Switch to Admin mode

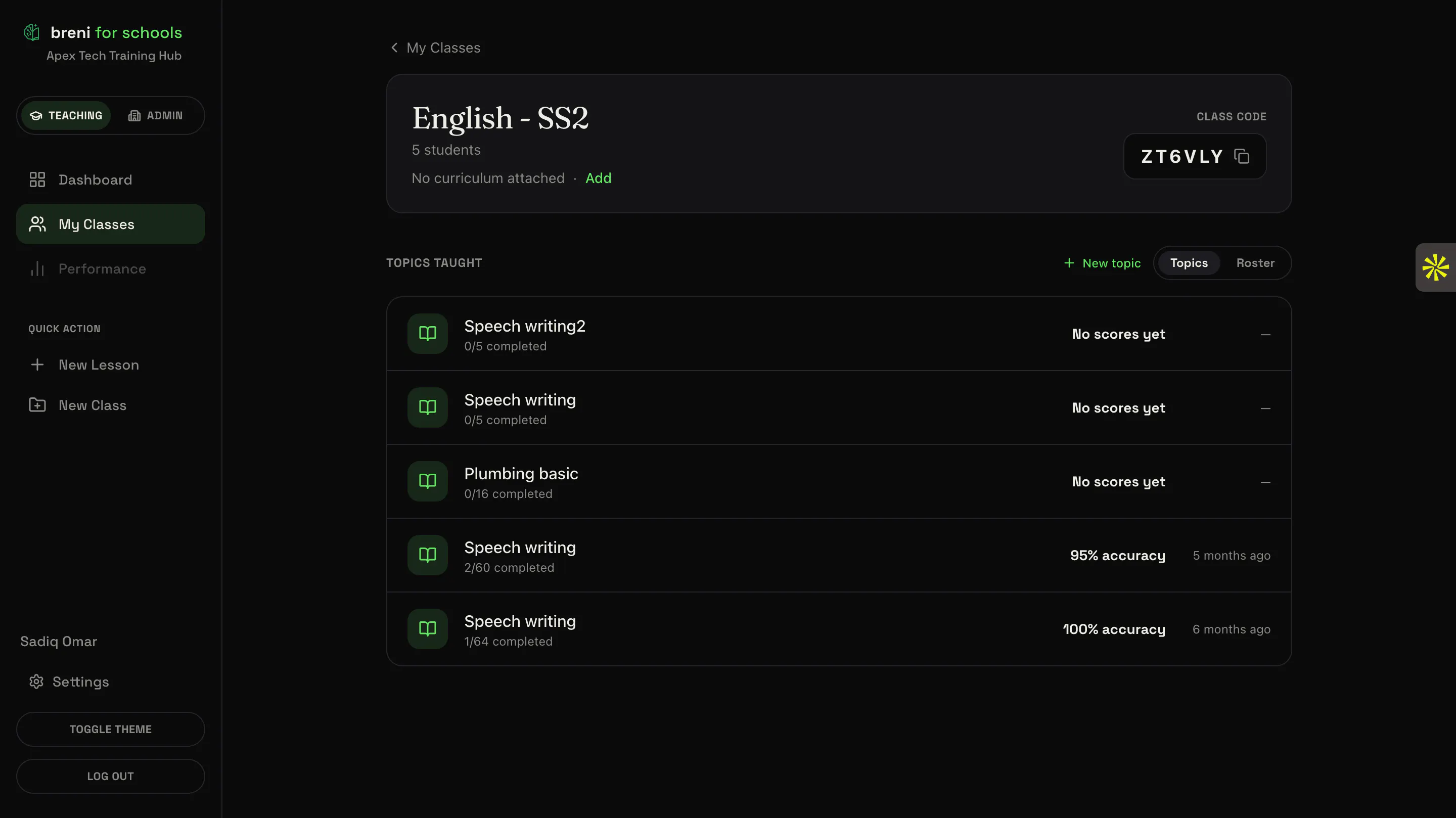tap(155, 115)
